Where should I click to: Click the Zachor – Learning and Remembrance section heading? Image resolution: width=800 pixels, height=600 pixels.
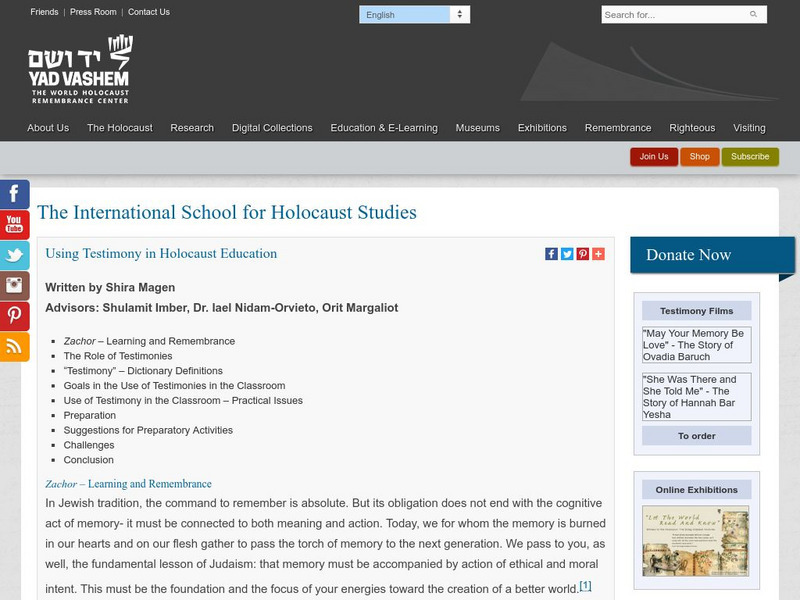coord(128,484)
